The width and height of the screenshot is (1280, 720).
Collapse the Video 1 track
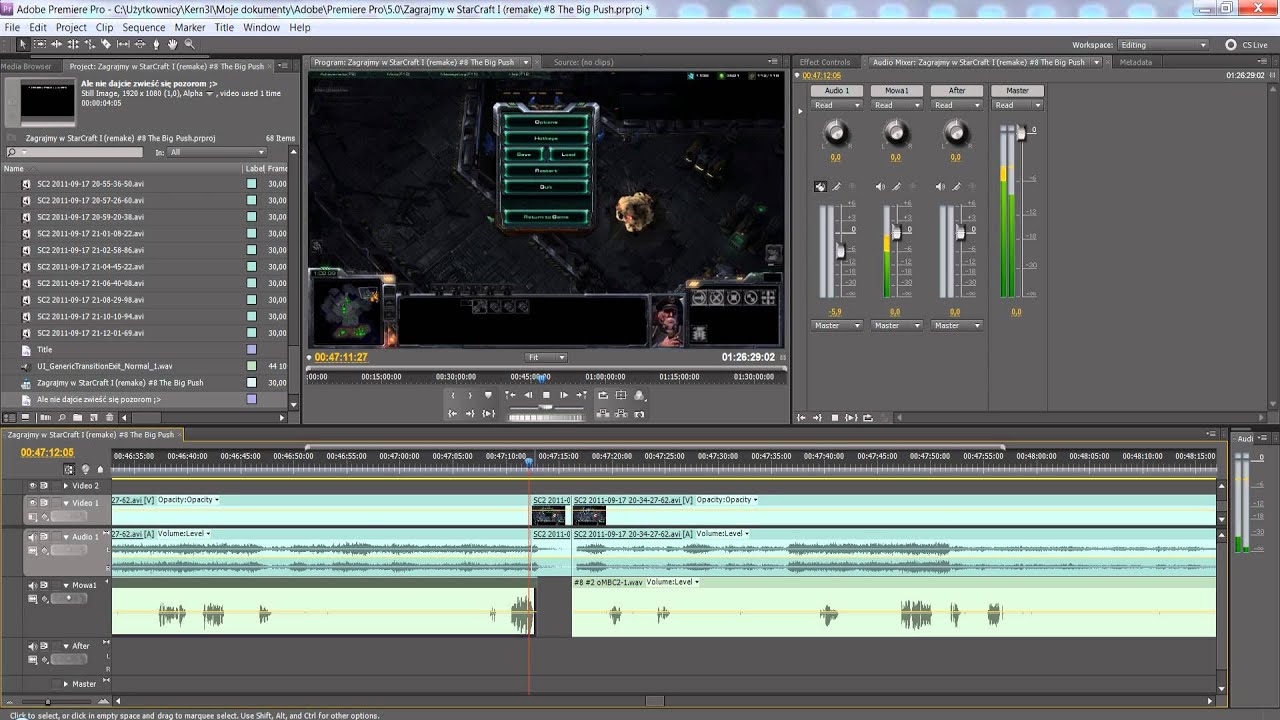[66, 503]
